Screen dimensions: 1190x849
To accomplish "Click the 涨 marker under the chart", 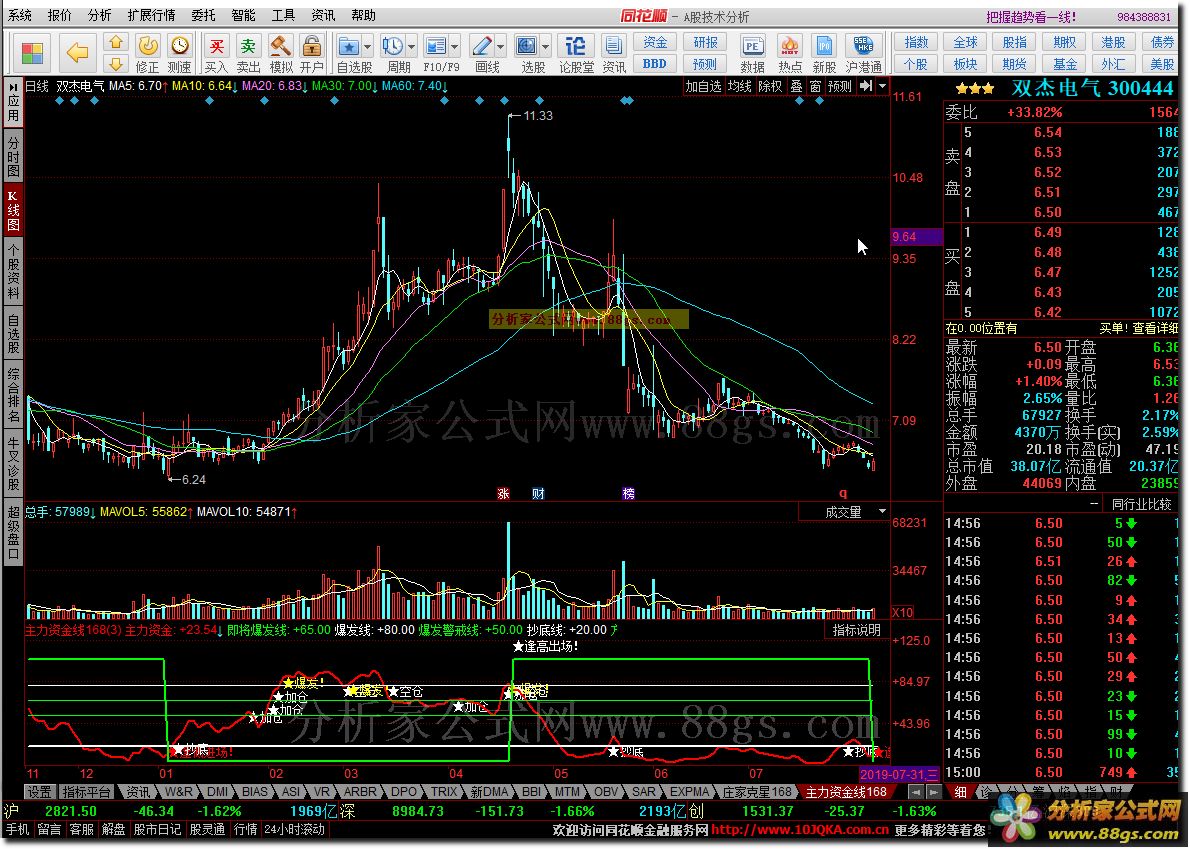I will (503, 494).
